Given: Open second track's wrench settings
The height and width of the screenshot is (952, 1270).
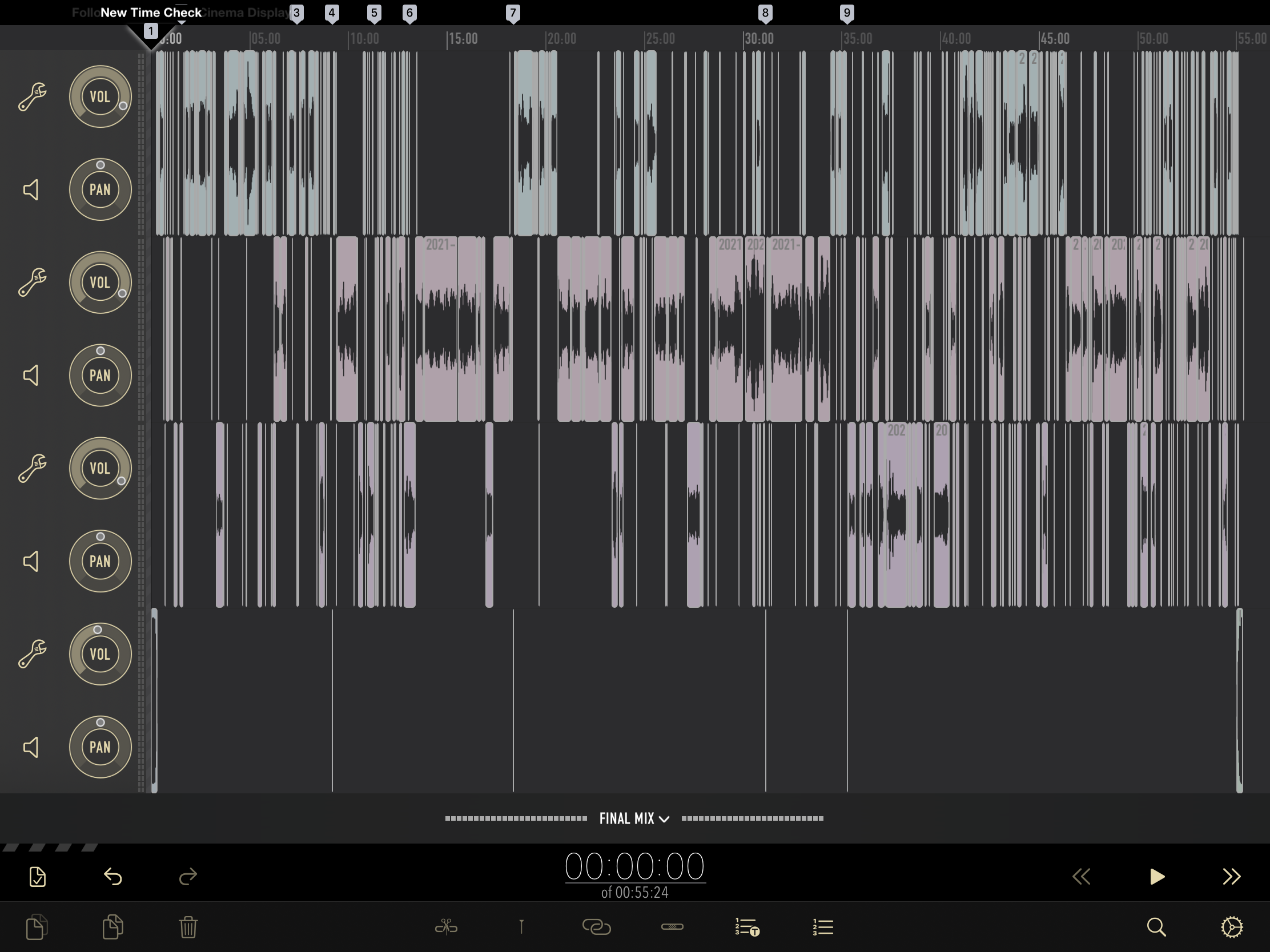Looking at the screenshot, I should pyautogui.click(x=32, y=283).
